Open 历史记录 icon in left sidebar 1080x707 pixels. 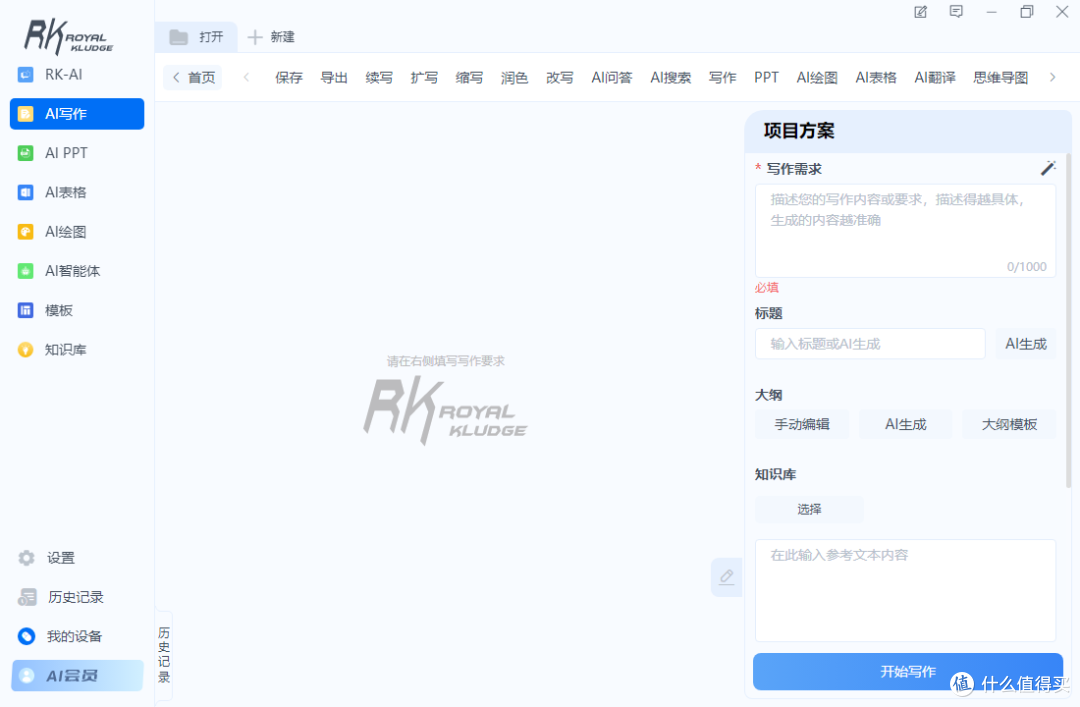click(27, 597)
